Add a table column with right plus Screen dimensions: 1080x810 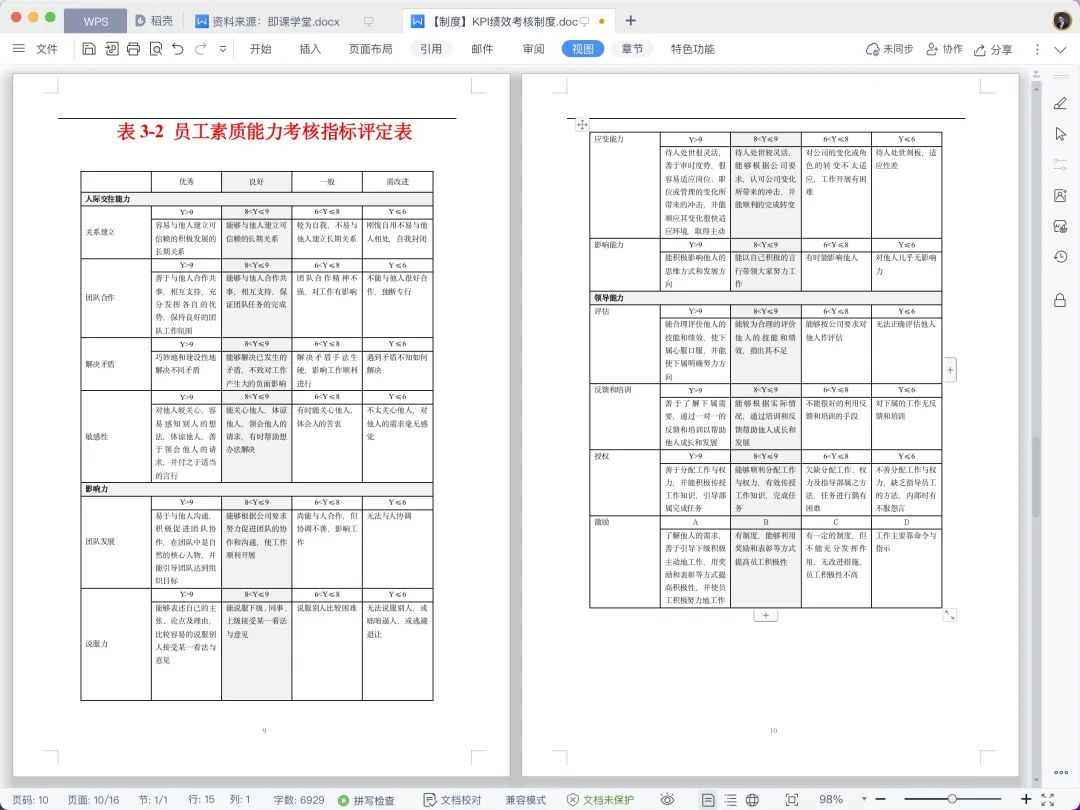[x=950, y=370]
